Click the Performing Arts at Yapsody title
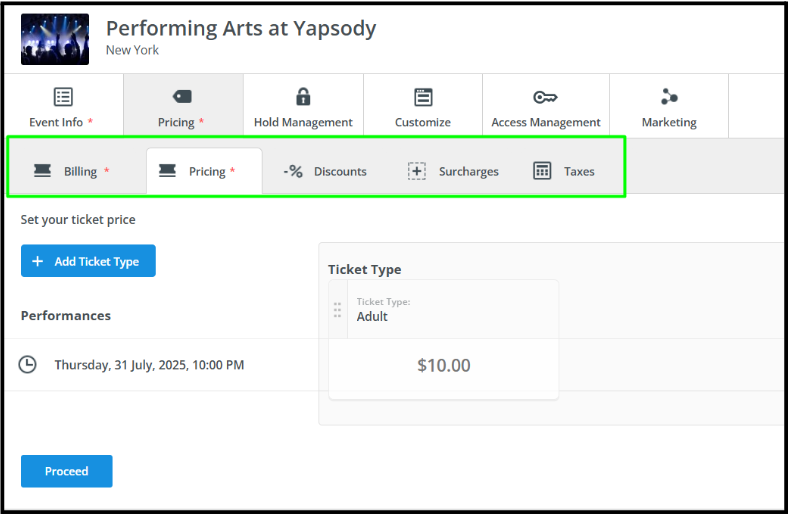 tap(241, 28)
